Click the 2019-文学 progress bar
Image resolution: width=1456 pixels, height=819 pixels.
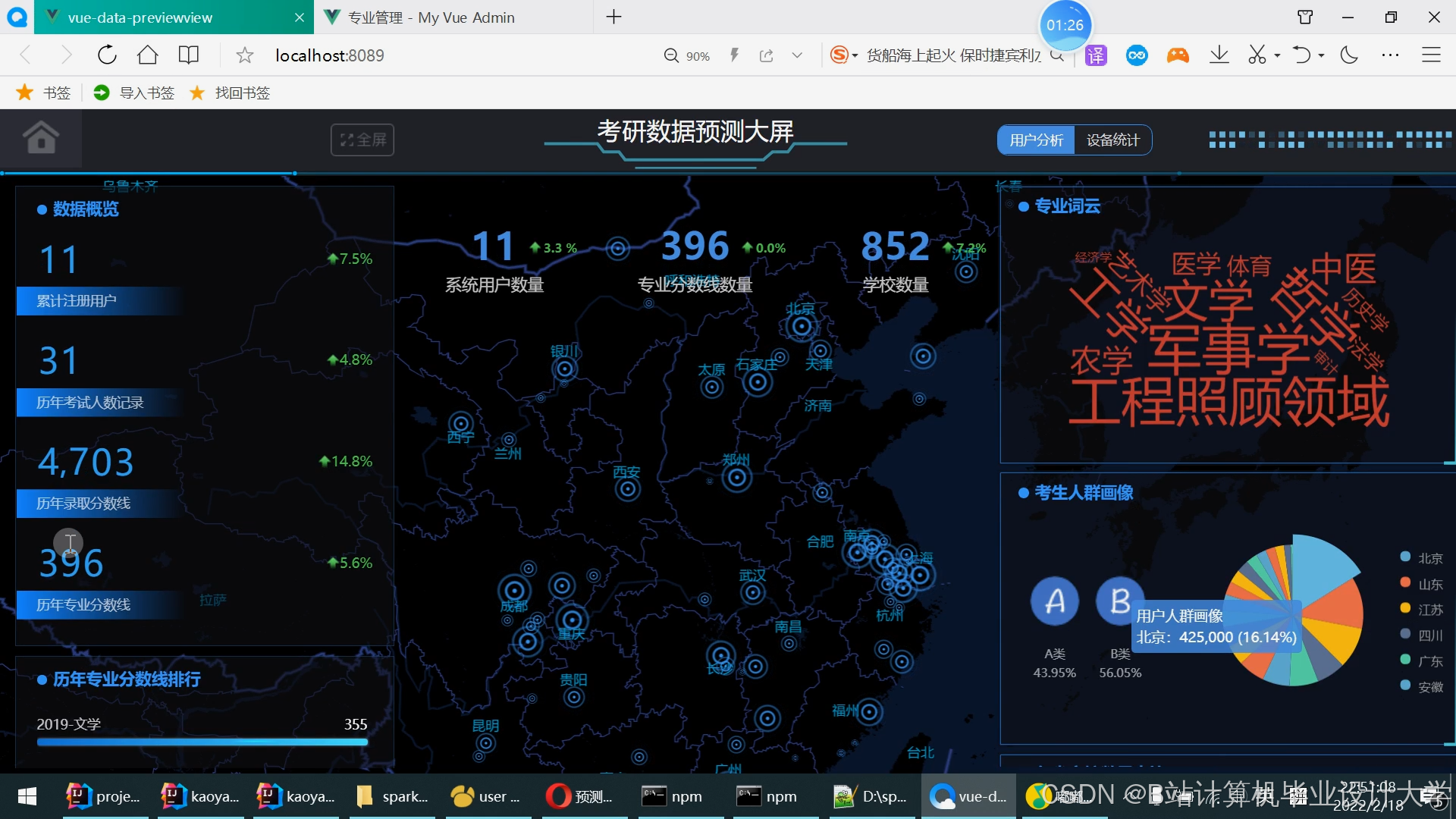pyautogui.click(x=202, y=742)
